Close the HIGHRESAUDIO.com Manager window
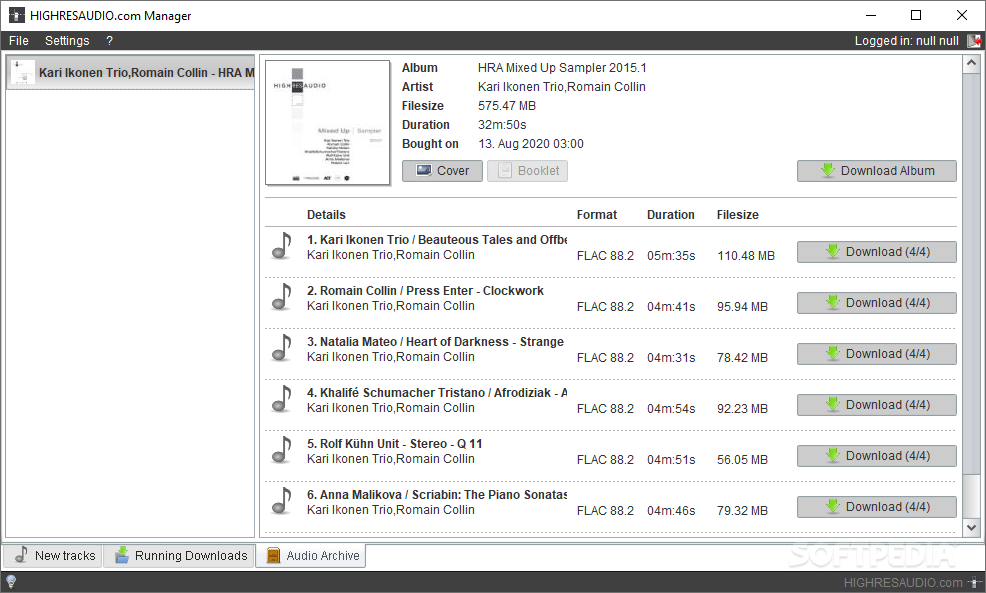This screenshot has height=593, width=986. [x=961, y=16]
